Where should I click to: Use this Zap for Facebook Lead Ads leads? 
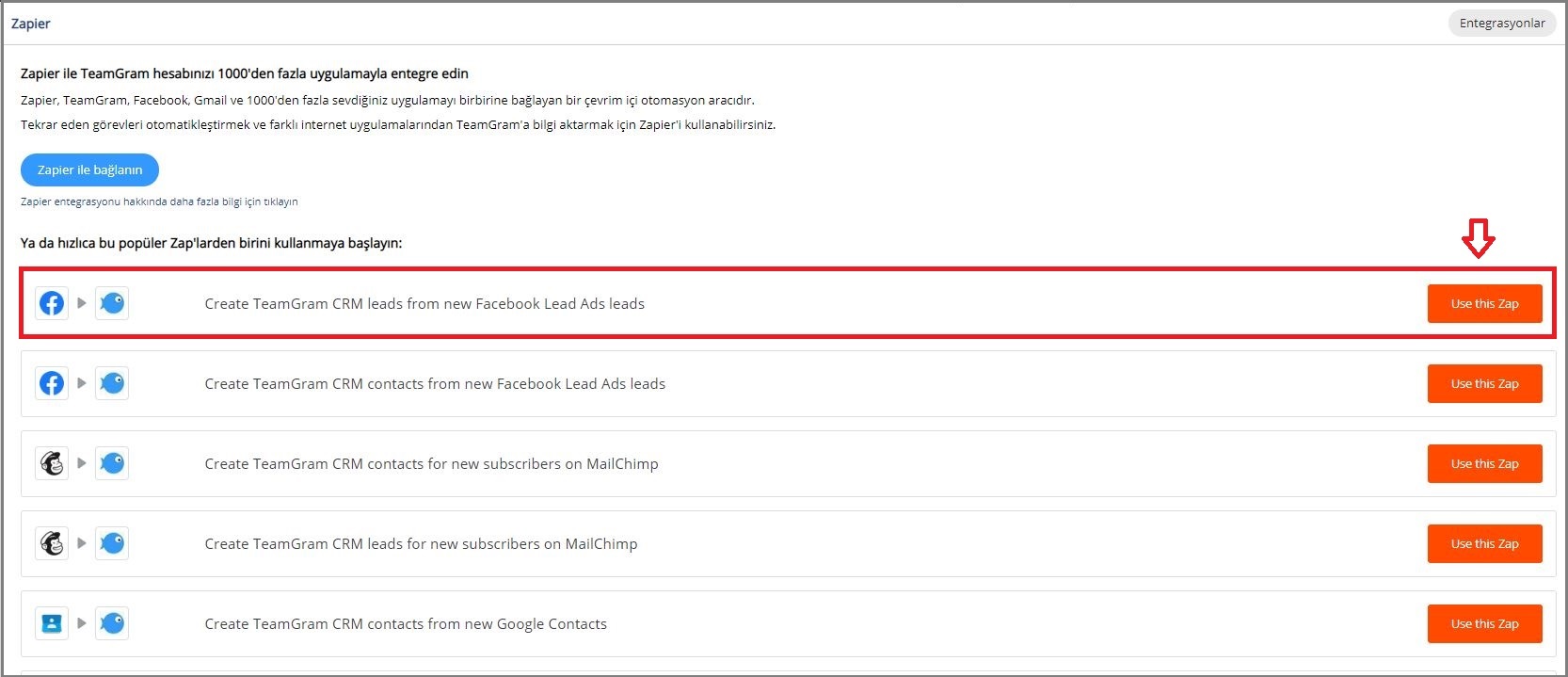click(x=1484, y=304)
